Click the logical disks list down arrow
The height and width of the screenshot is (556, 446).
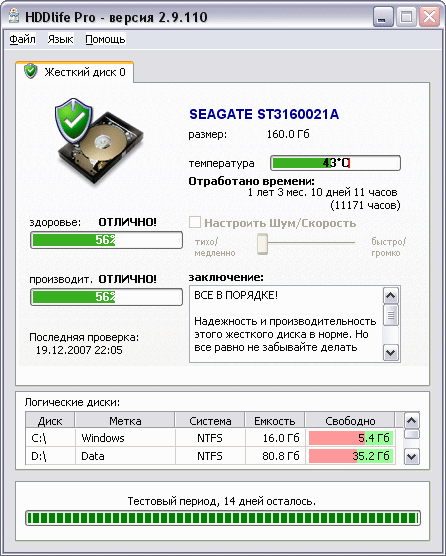[412, 456]
